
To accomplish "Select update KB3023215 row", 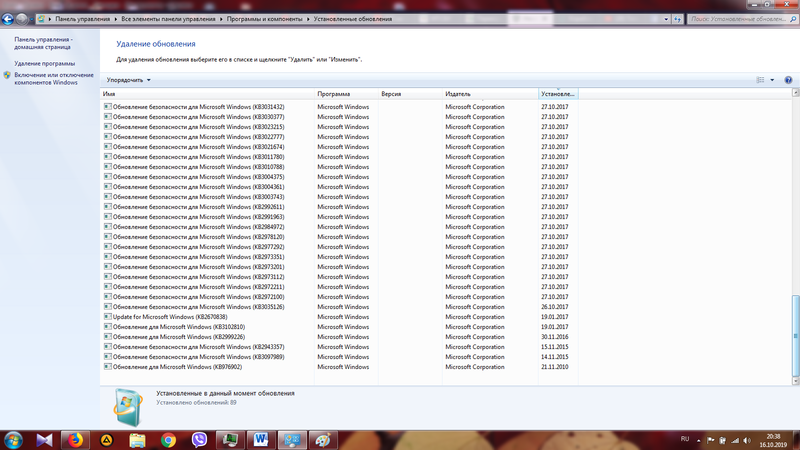I will point(339,127).
